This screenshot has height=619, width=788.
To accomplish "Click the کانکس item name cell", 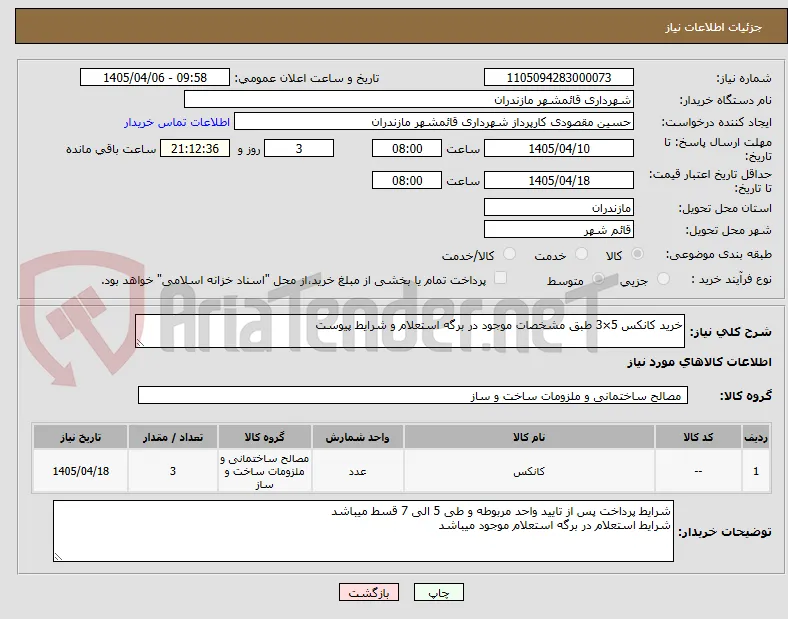I will 529,471.
